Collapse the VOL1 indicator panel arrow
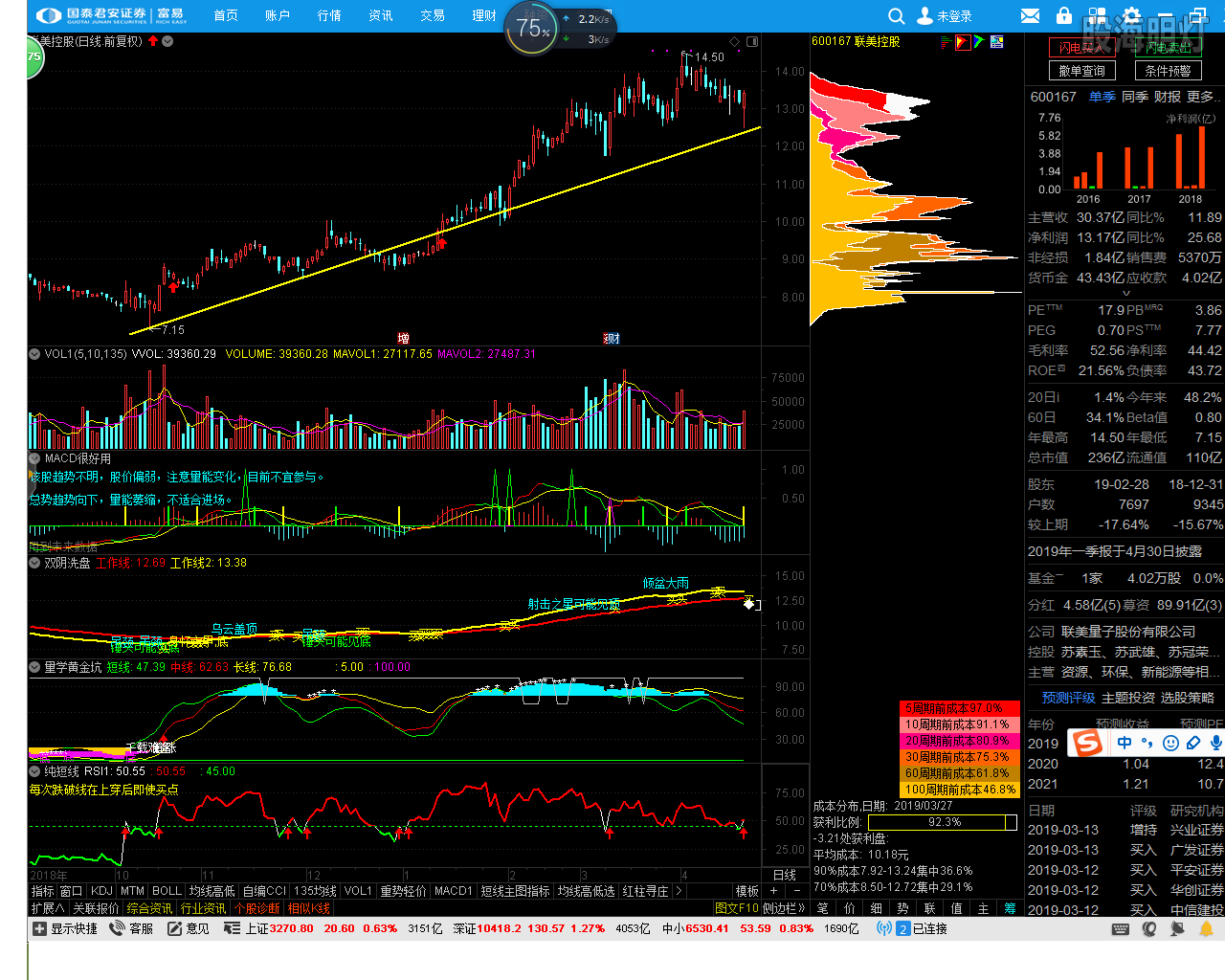 pyautogui.click(x=34, y=354)
